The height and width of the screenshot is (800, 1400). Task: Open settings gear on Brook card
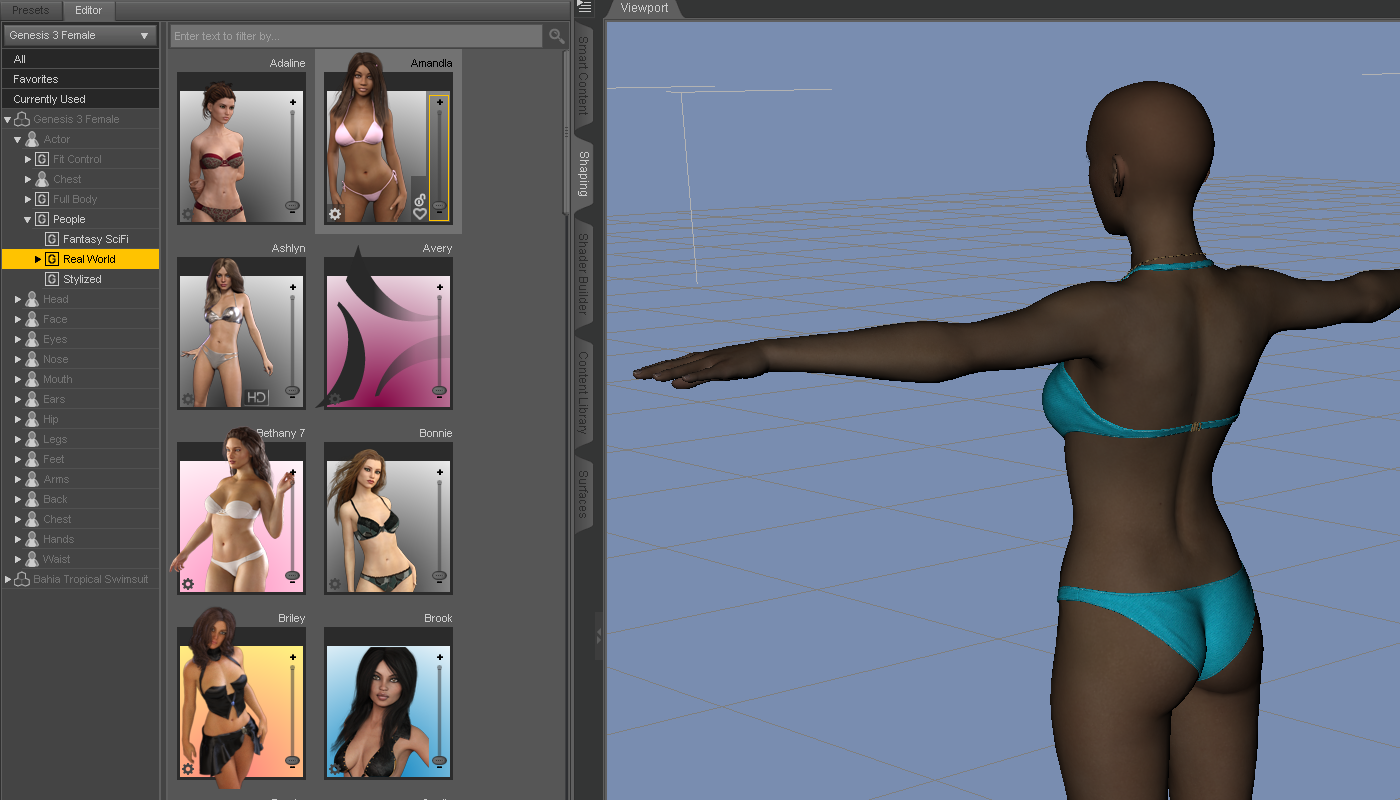tap(335, 769)
